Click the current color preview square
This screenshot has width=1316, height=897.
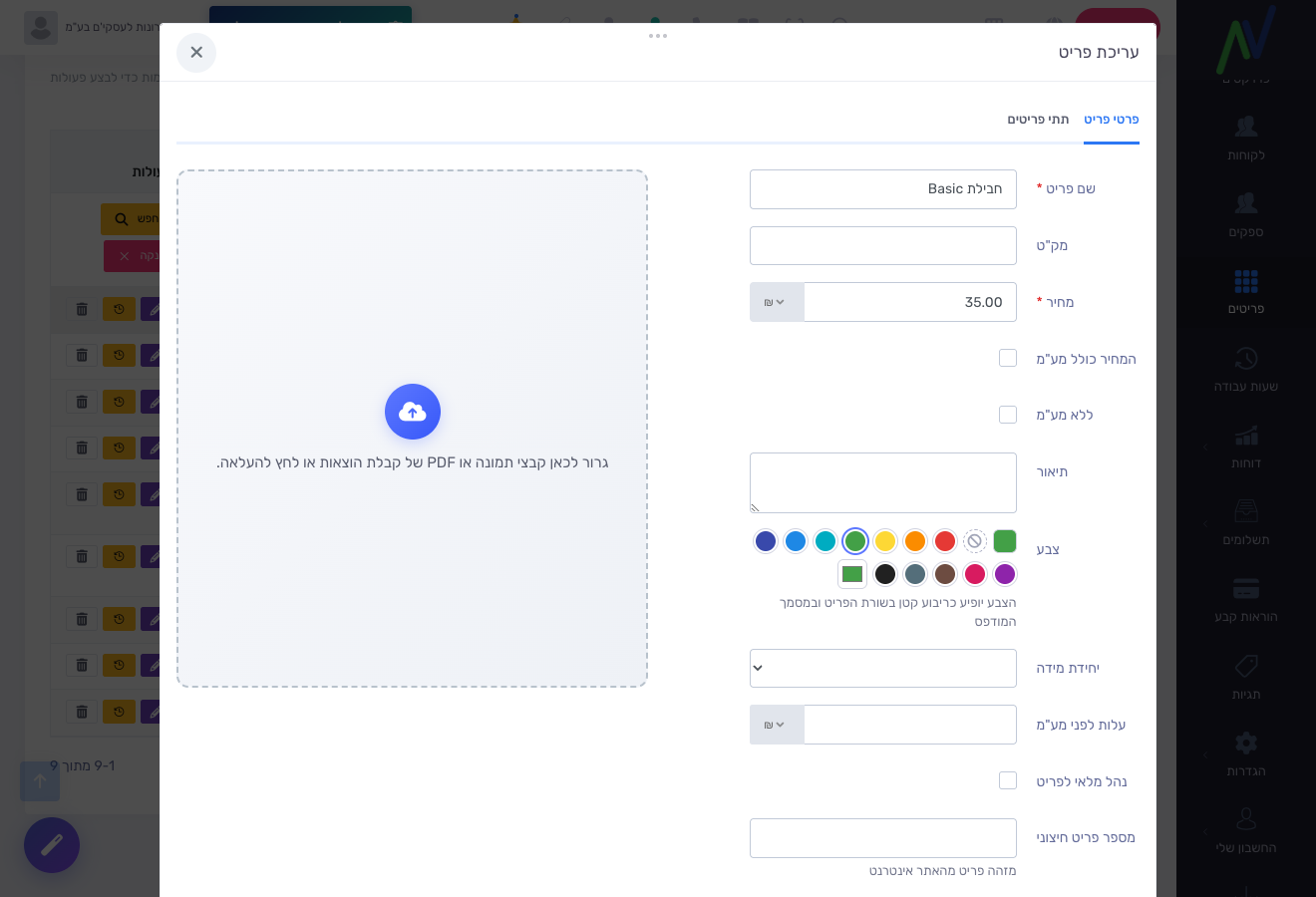[x=1005, y=541]
